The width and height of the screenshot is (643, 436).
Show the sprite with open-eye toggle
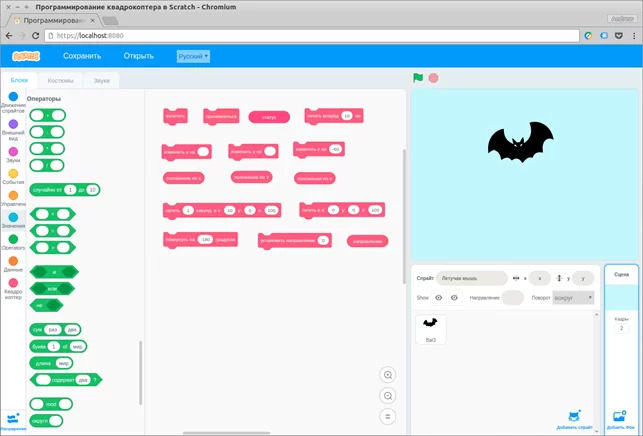coord(438,297)
